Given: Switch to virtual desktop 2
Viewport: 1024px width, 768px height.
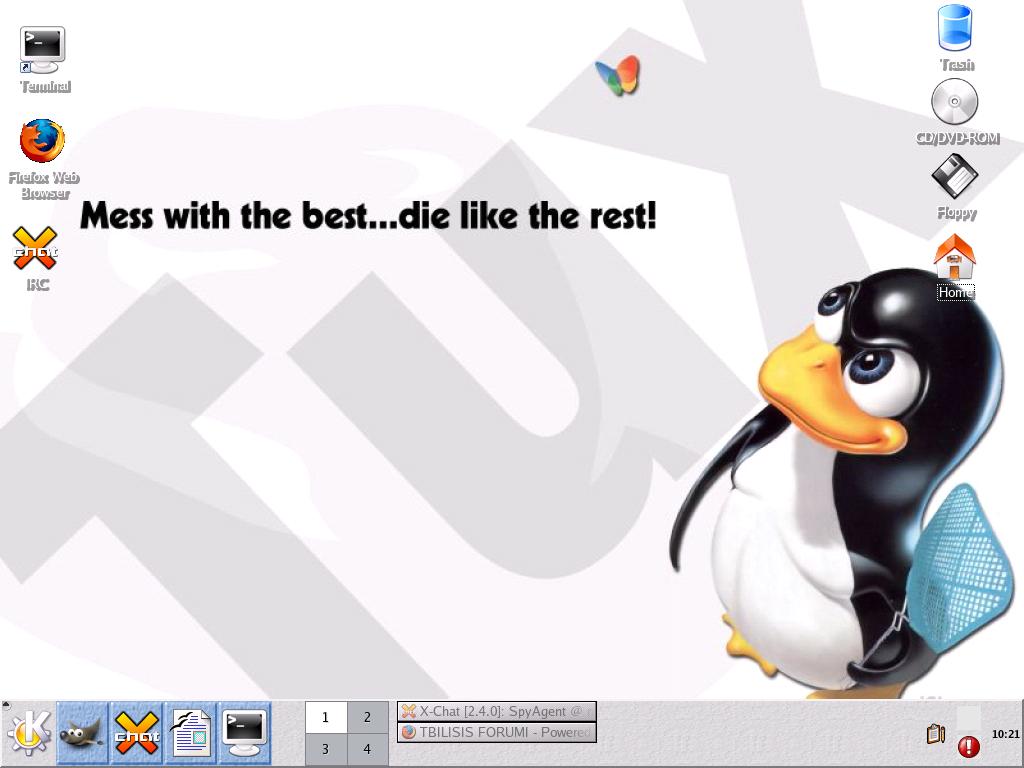Looking at the screenshot, I should (x=367, y=717).
